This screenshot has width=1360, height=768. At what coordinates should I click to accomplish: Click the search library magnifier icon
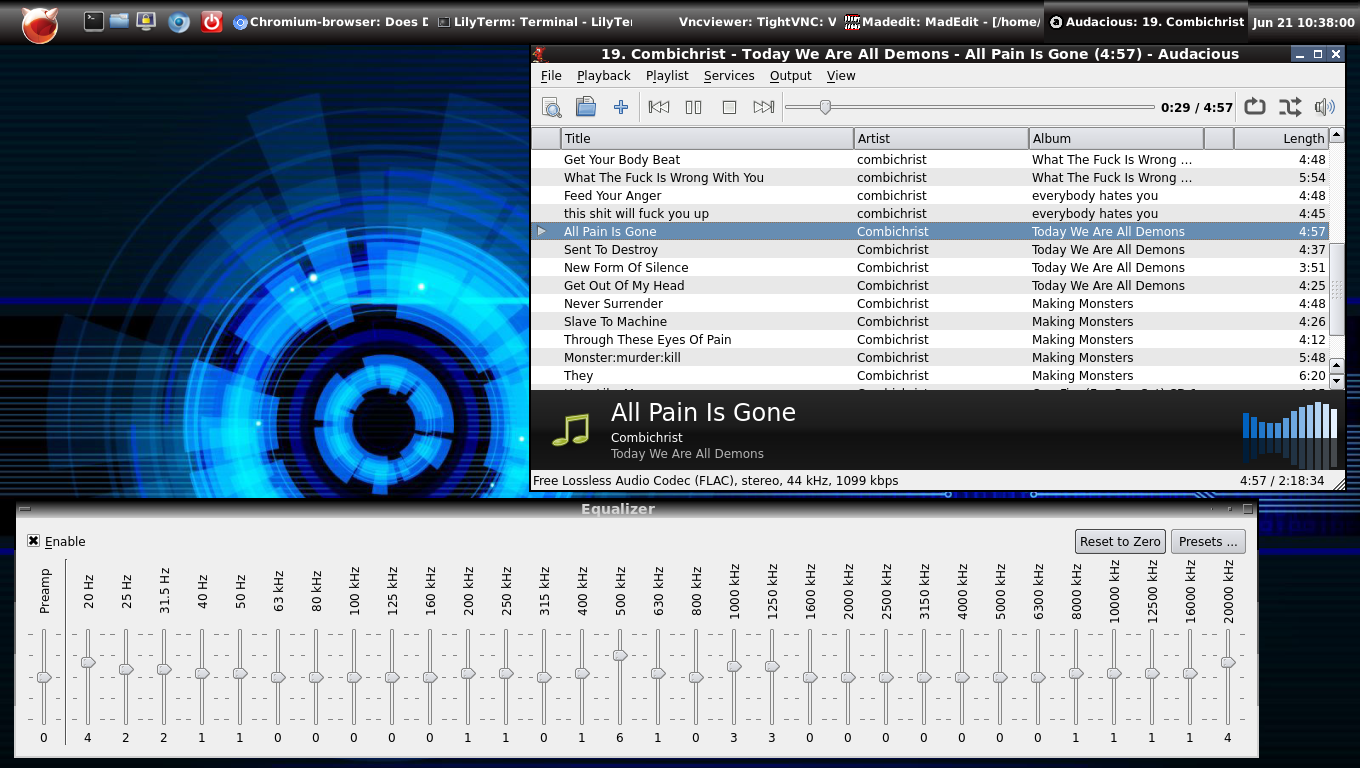(551, 107)
